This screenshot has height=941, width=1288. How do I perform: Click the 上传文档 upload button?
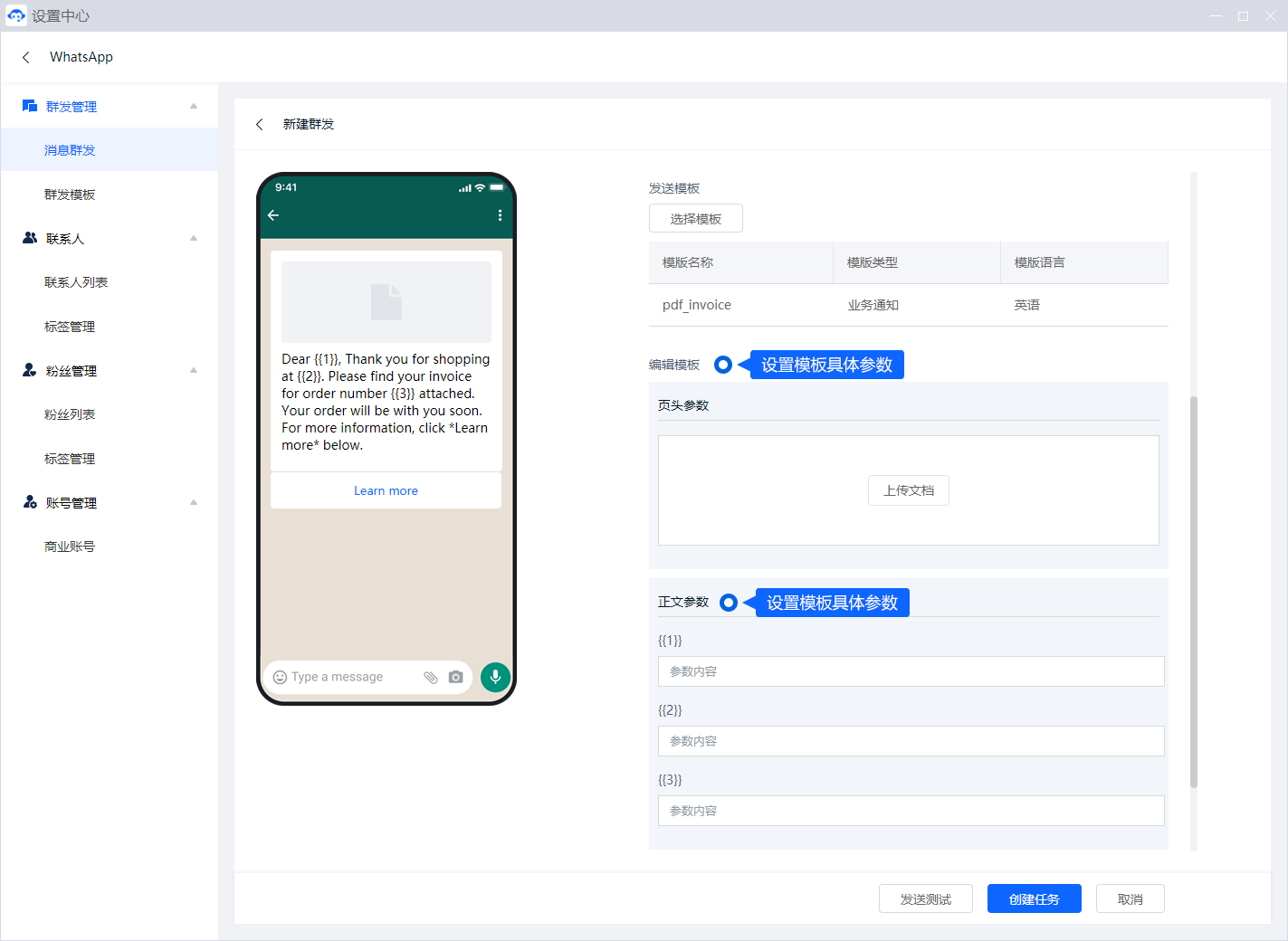coord(908,490)
